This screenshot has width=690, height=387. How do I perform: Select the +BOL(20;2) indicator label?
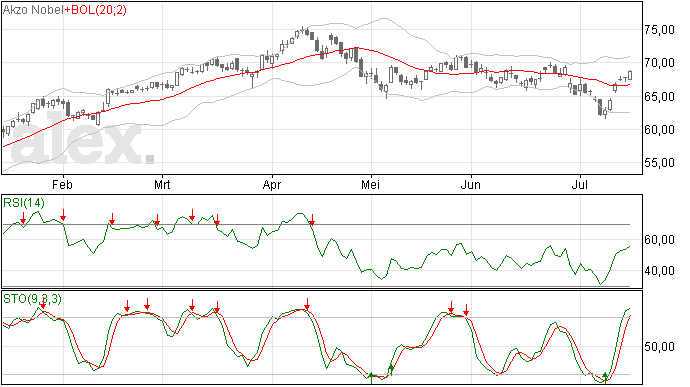pyautogui.click(x=95, y=10)
